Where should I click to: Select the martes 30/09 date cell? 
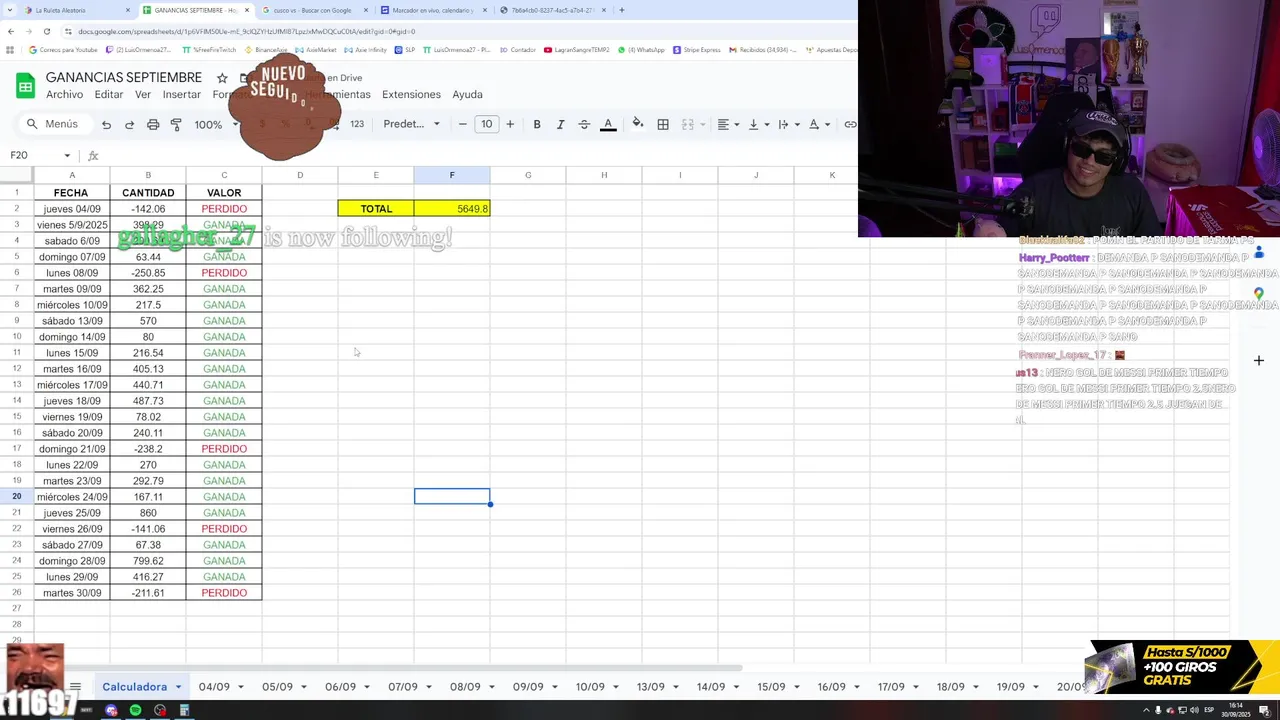[72, 593]
